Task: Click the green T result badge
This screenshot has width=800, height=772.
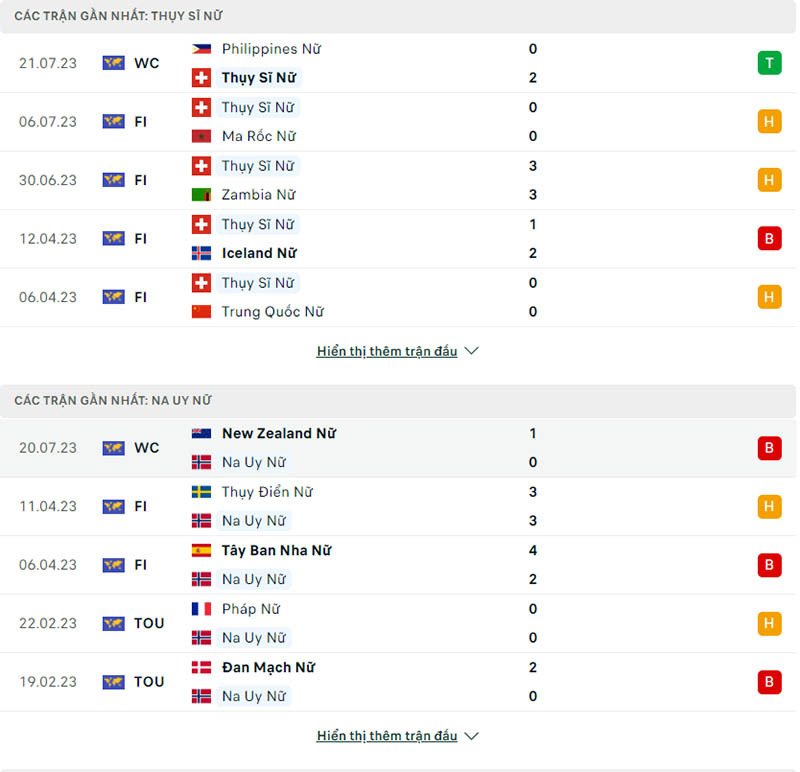Action: coord(769,63)
